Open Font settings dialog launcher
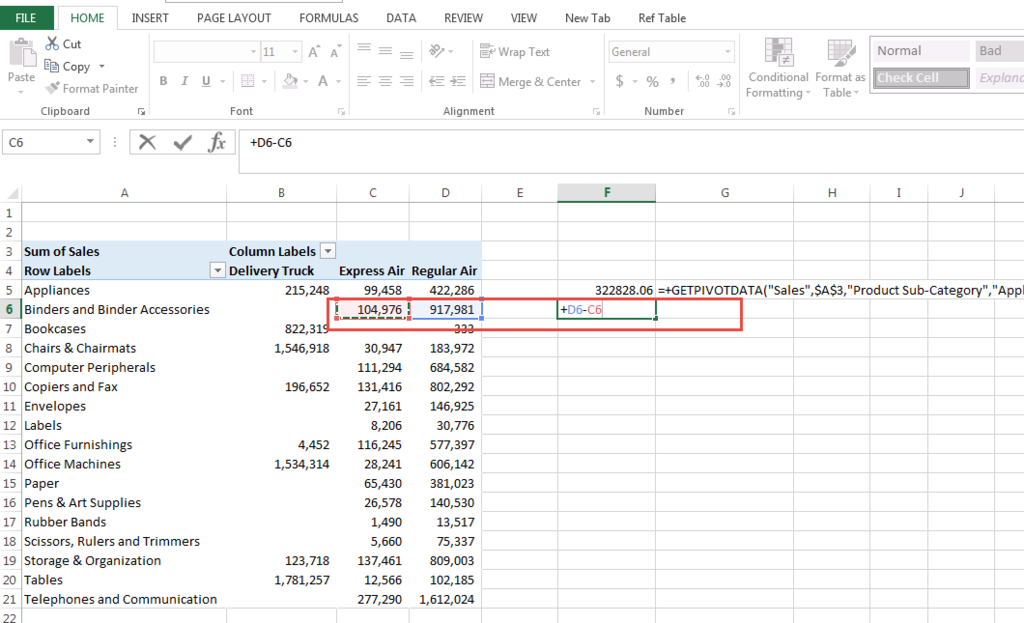Viewport: 1024px width, 623px height. (x=341, y=112)
